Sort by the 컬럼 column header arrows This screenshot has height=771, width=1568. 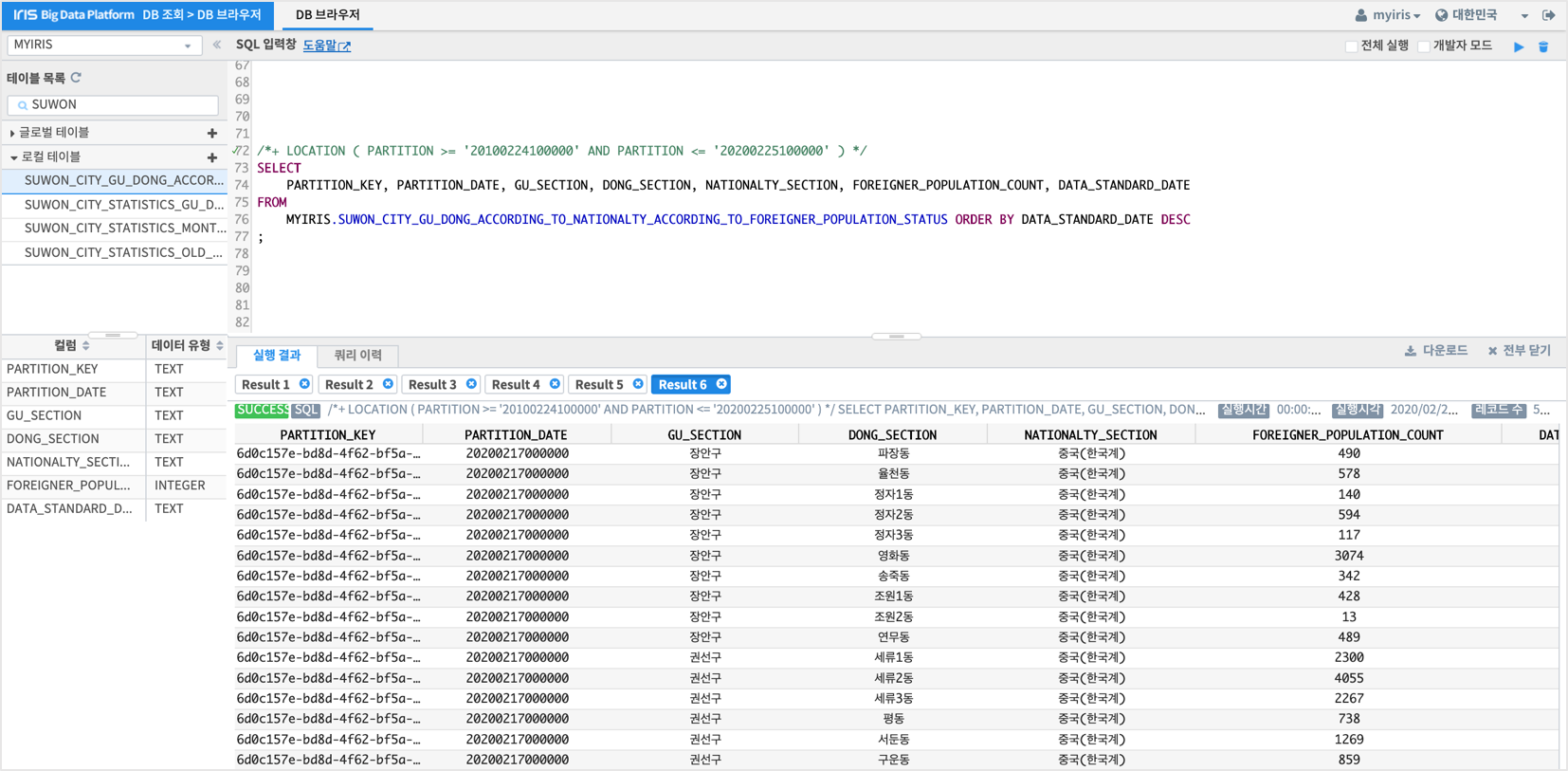86,346
